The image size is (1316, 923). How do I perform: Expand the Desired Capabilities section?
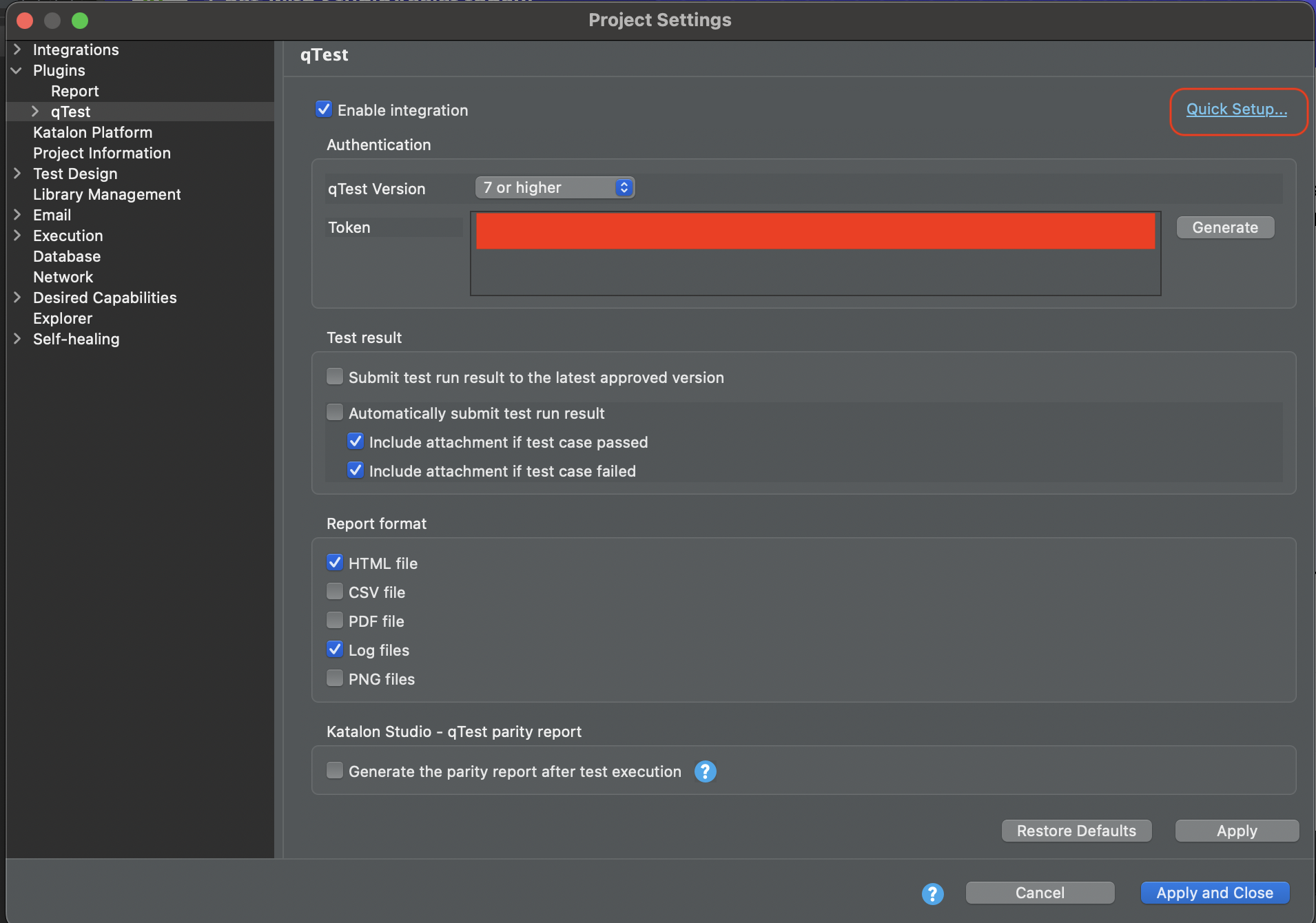coord(17,298)
